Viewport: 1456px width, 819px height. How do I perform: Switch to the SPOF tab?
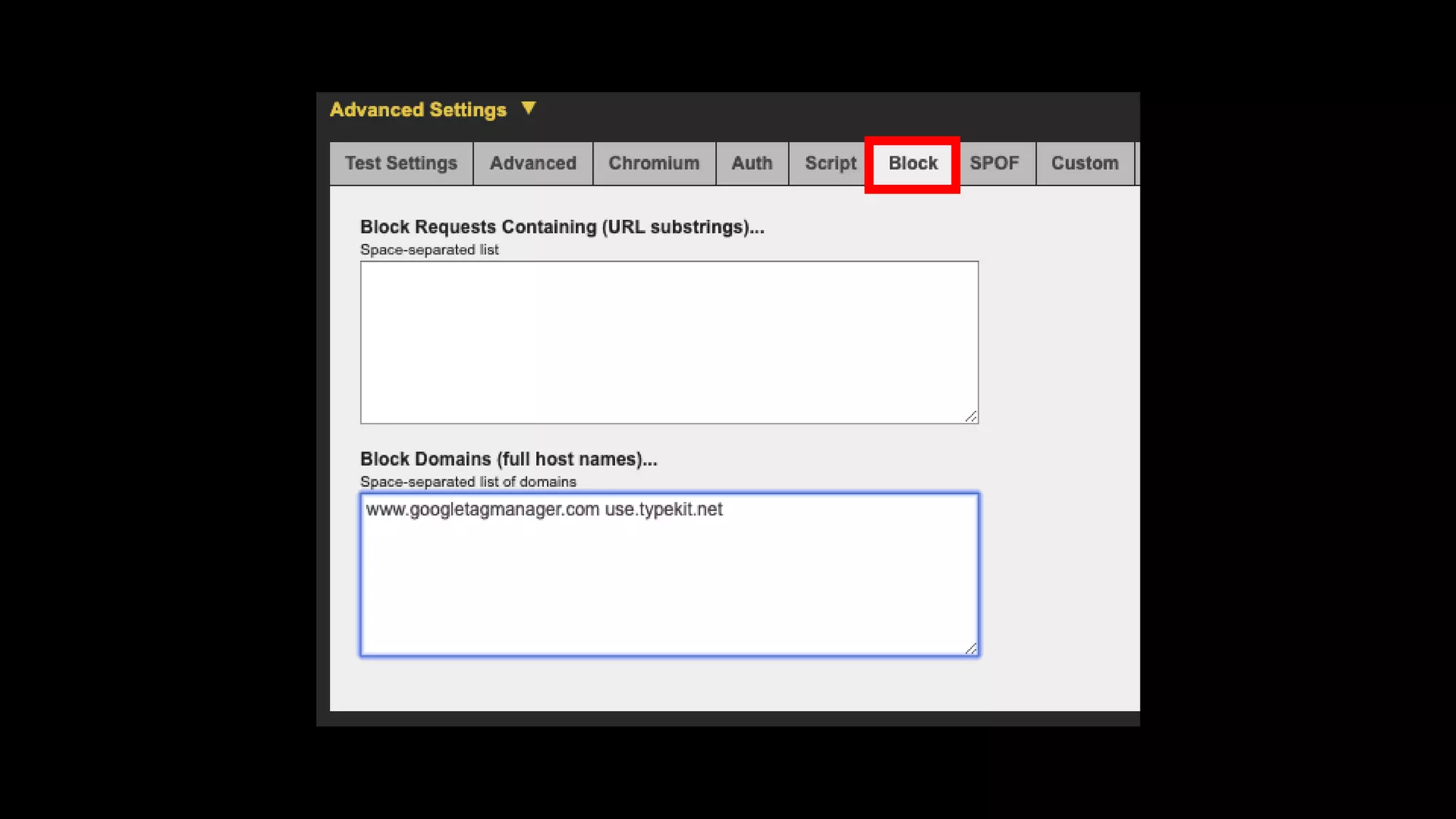[994, 164]
